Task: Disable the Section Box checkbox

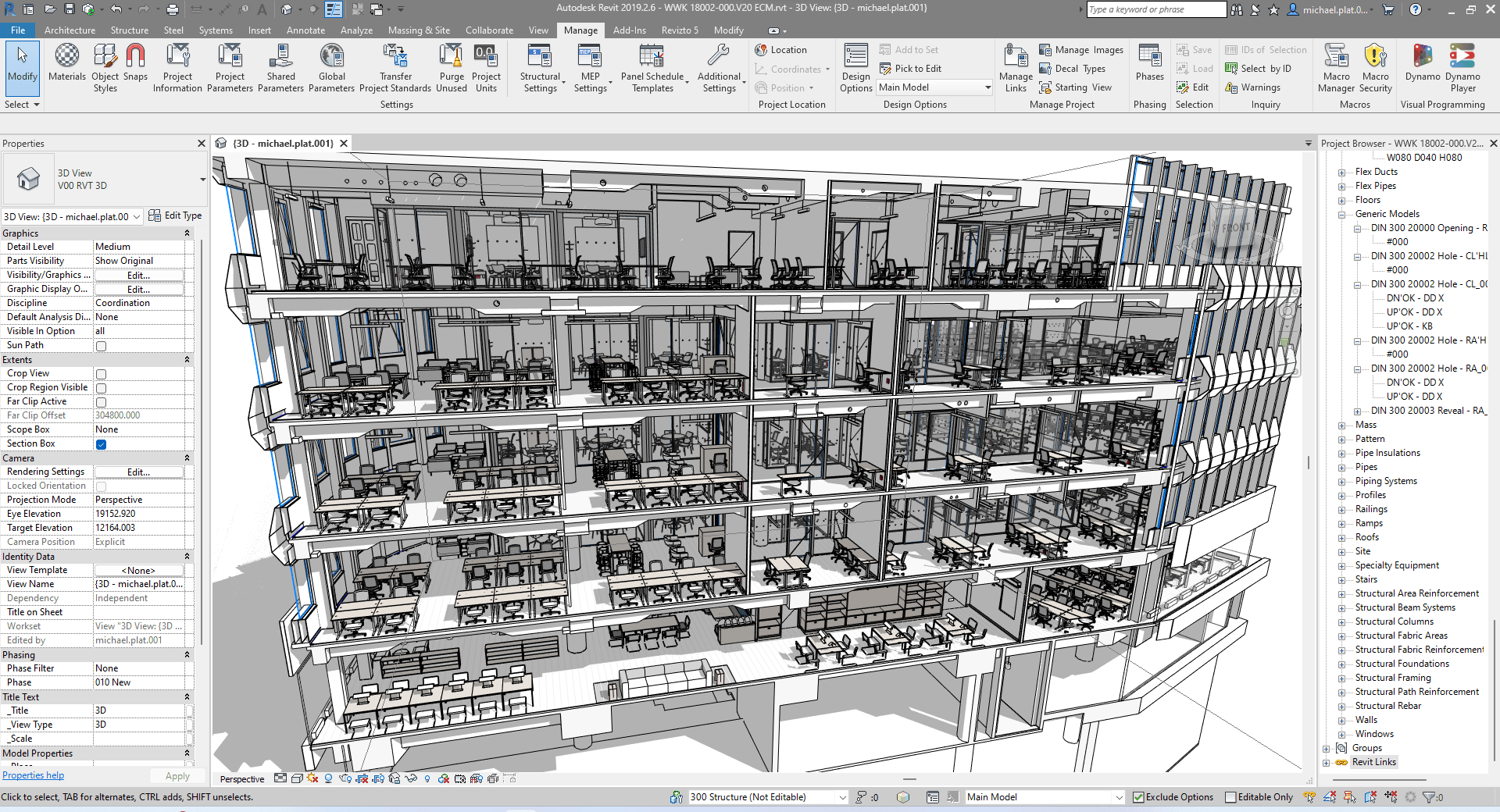Action: (101, 444)
